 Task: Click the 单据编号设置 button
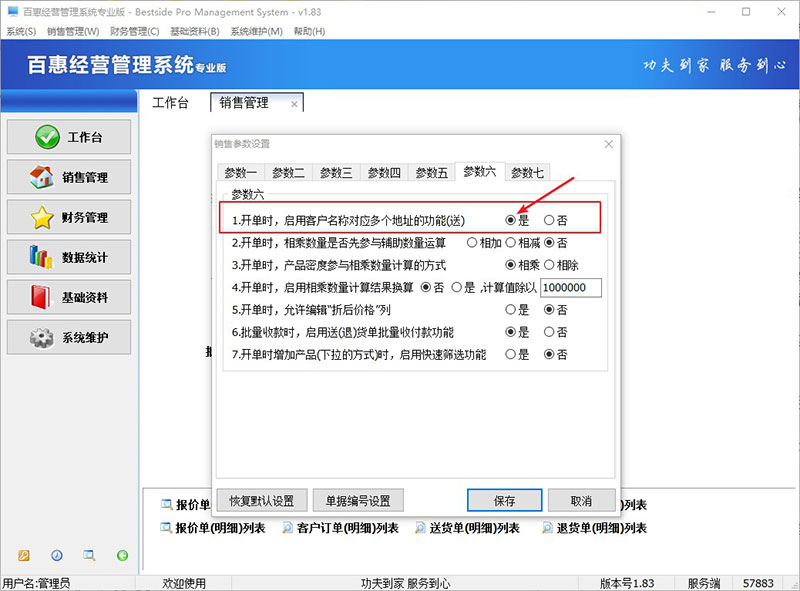(358, 500)
